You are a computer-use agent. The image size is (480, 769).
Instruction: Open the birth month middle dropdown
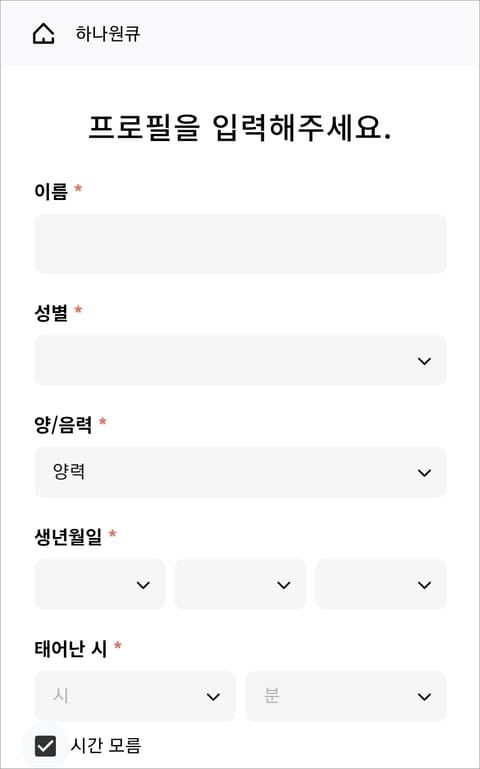tap(240, 584)
